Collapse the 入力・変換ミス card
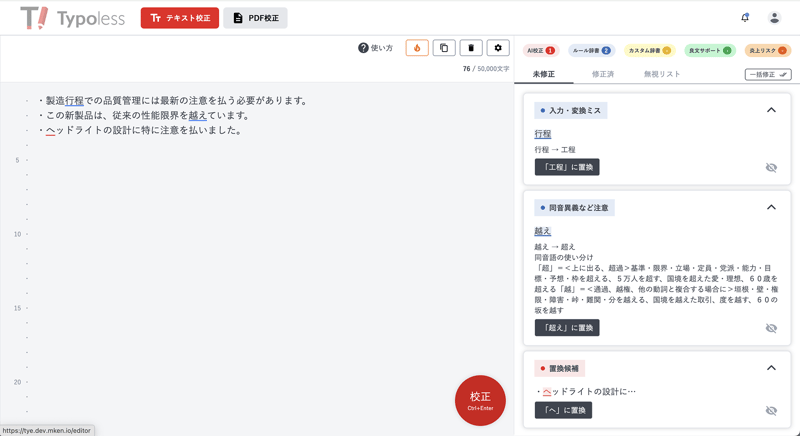The width and height of the screenshot is (800, 436). click(x=771, y=110)
